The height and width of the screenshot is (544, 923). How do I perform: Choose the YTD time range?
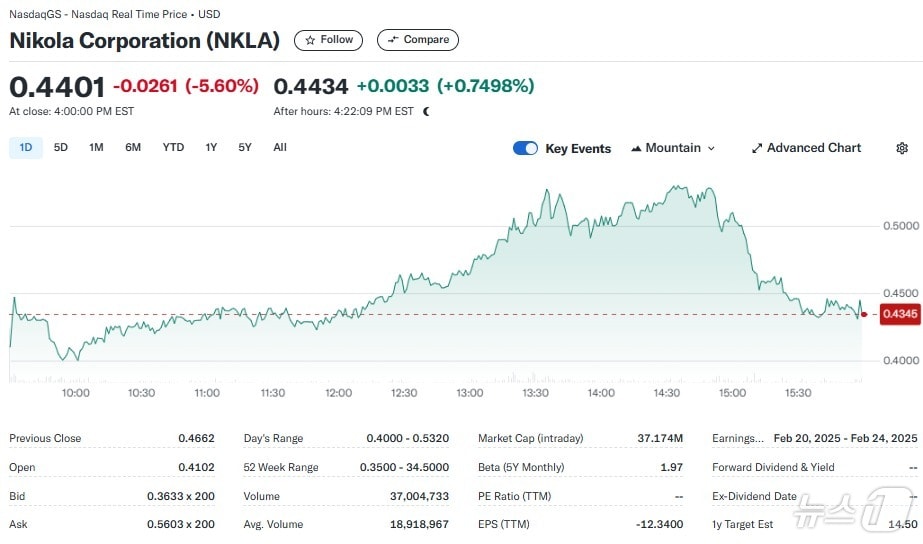(173, 148)
